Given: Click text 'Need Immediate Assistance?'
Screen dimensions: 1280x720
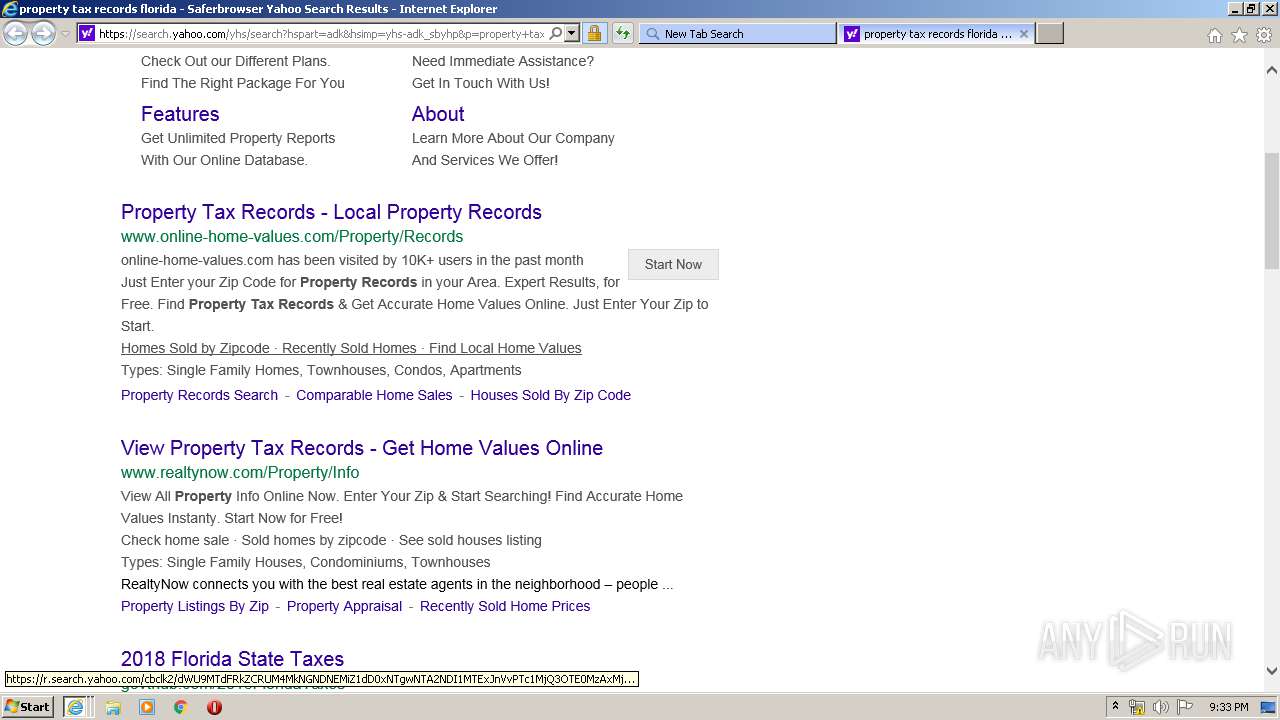Looking at the screenshot, I should pyautogui.click(x=503, y=61).
